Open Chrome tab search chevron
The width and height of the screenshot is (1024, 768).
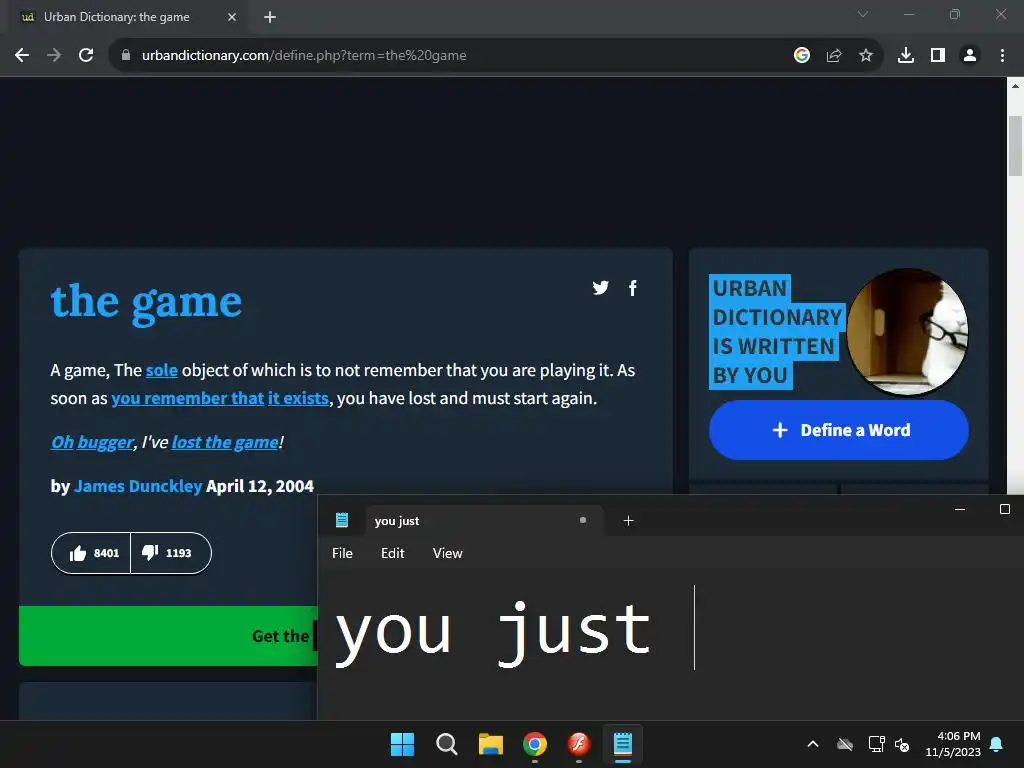pos(863,14)
